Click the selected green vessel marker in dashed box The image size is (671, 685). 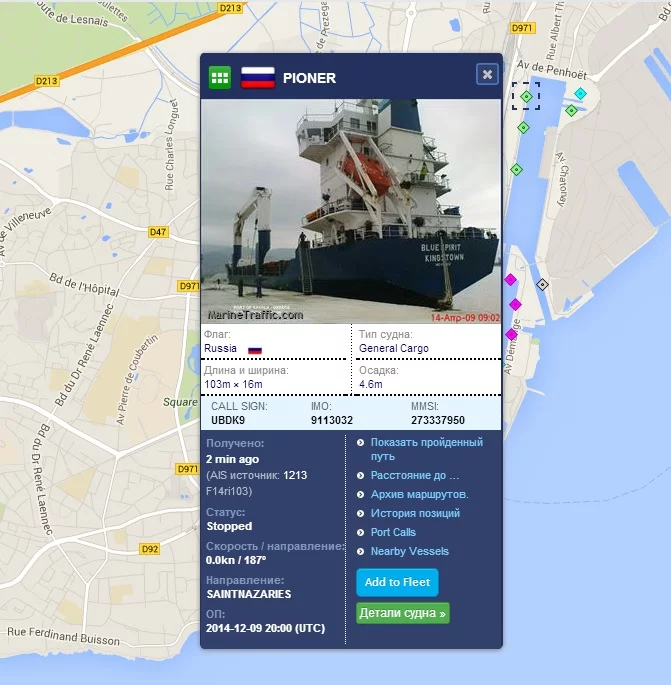pos(526,96)
